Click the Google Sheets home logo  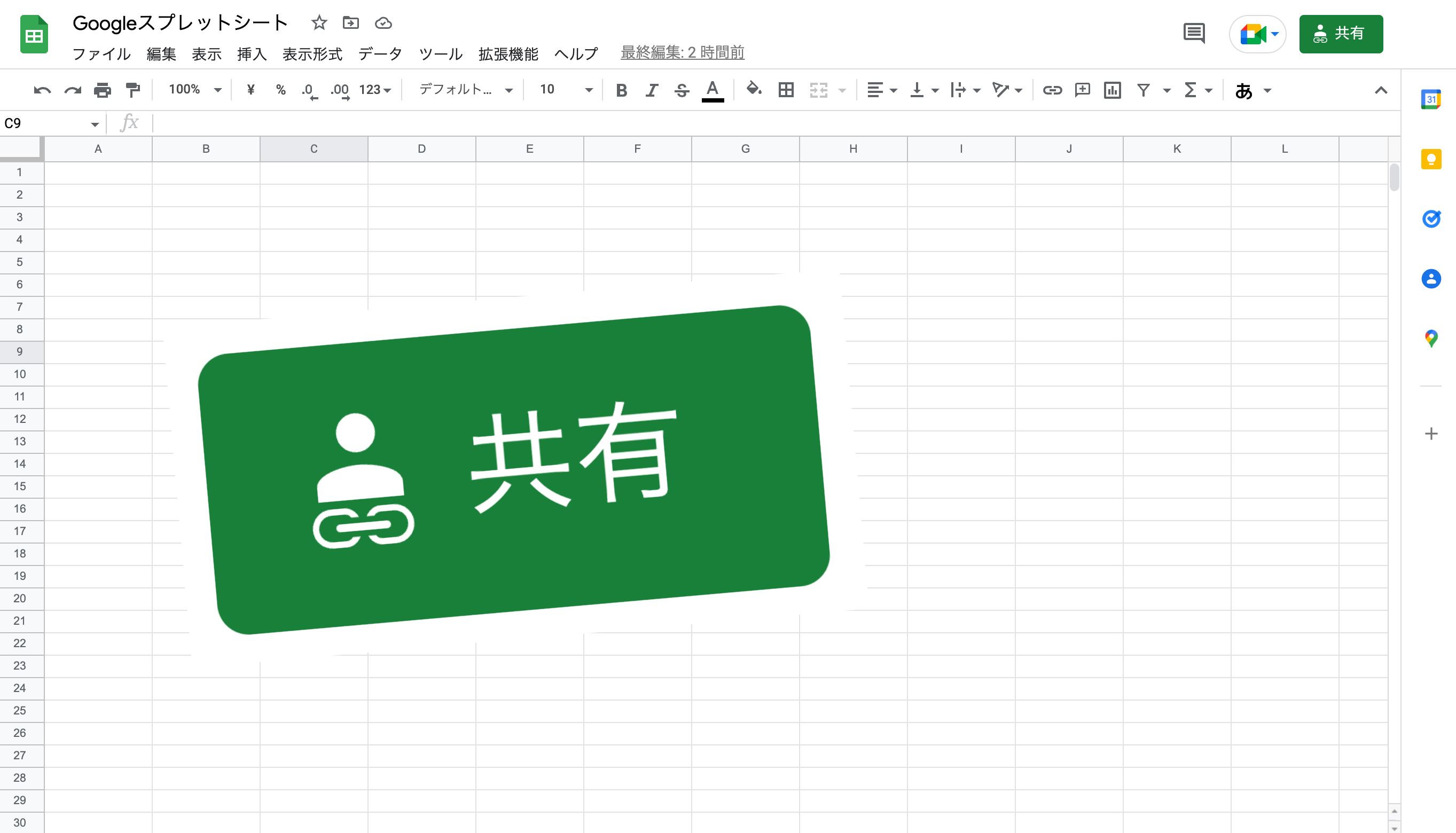[34, 34]
